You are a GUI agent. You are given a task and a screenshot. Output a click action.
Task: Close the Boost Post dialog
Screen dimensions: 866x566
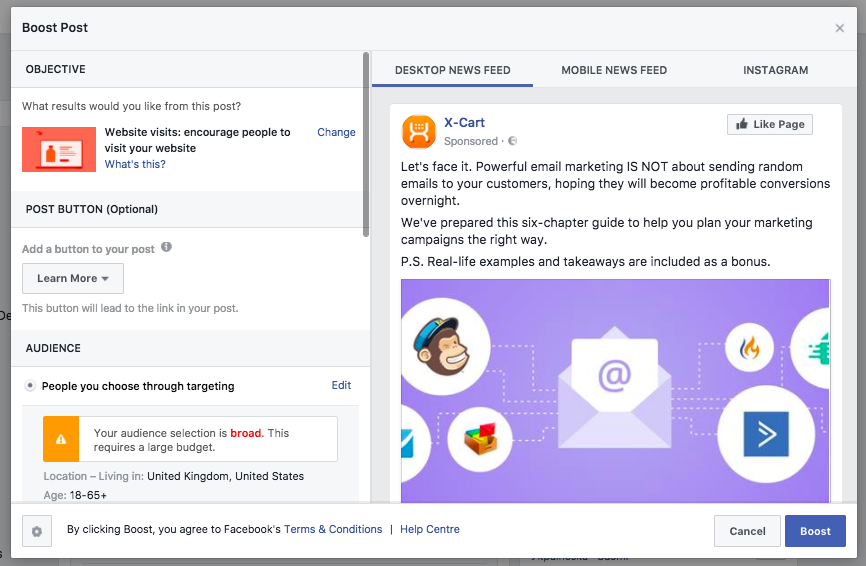839,28
